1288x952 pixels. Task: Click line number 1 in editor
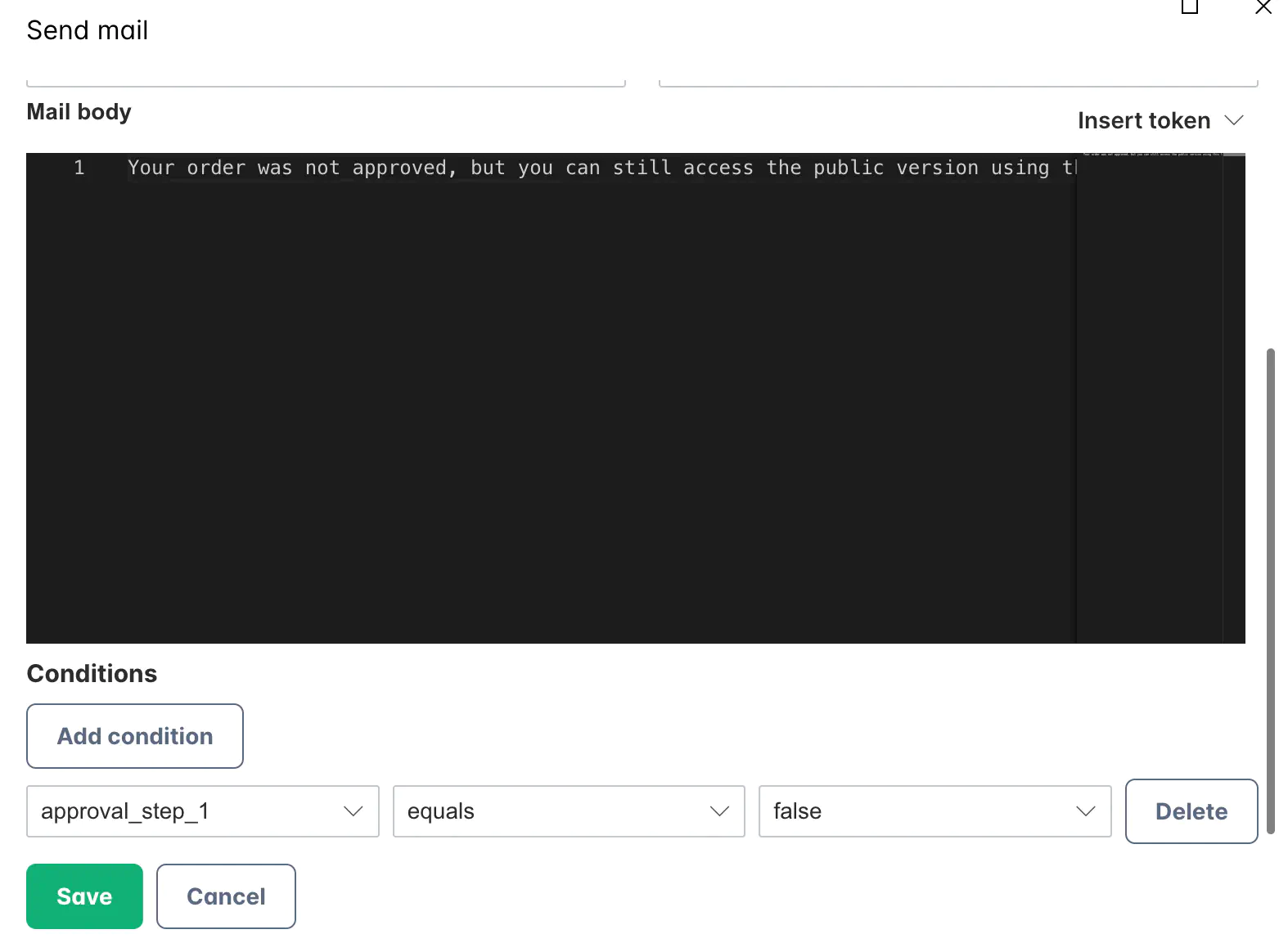[79, 168]
